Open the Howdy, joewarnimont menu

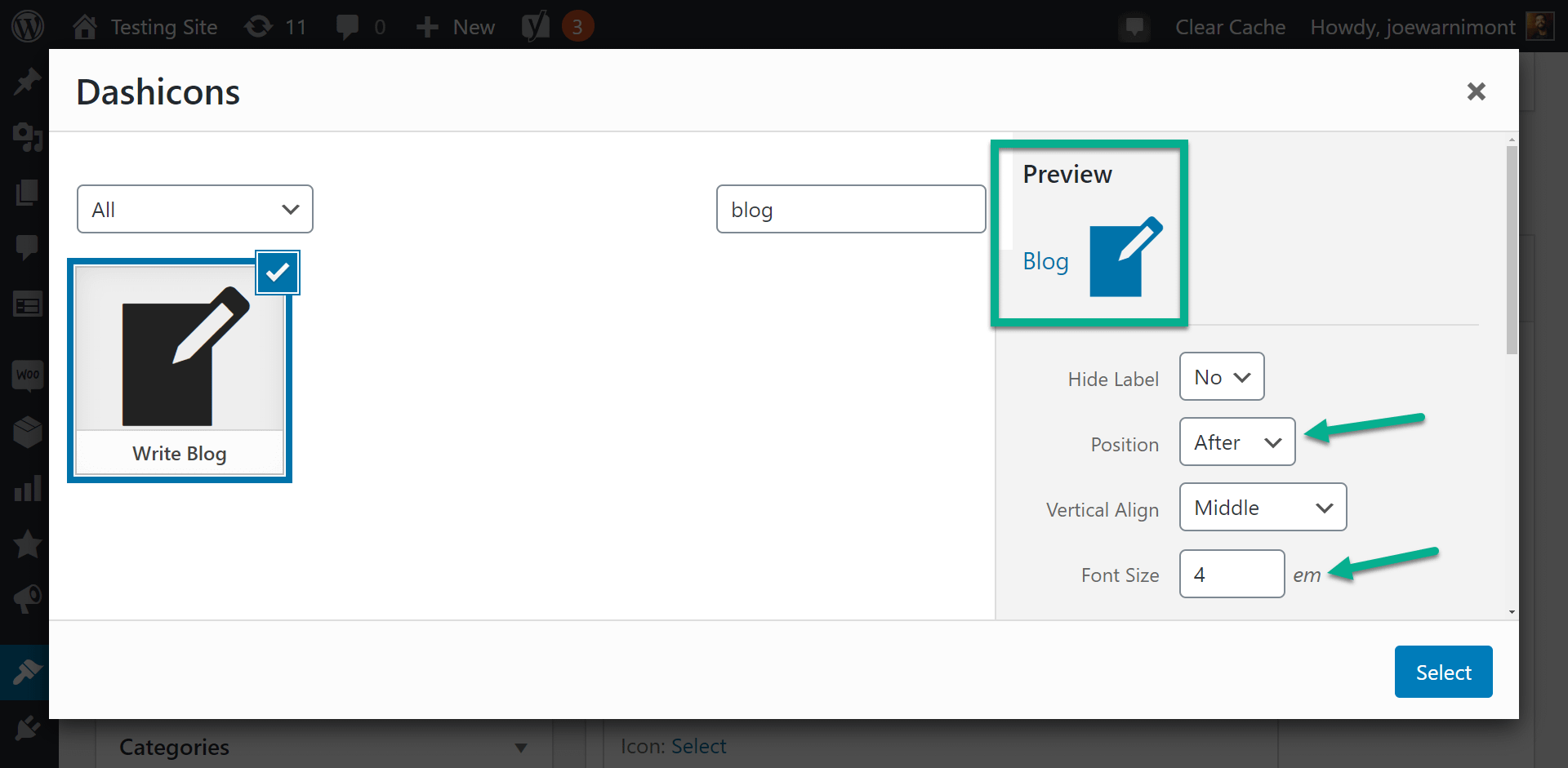pyautogui.click(x=1413, y=27)
